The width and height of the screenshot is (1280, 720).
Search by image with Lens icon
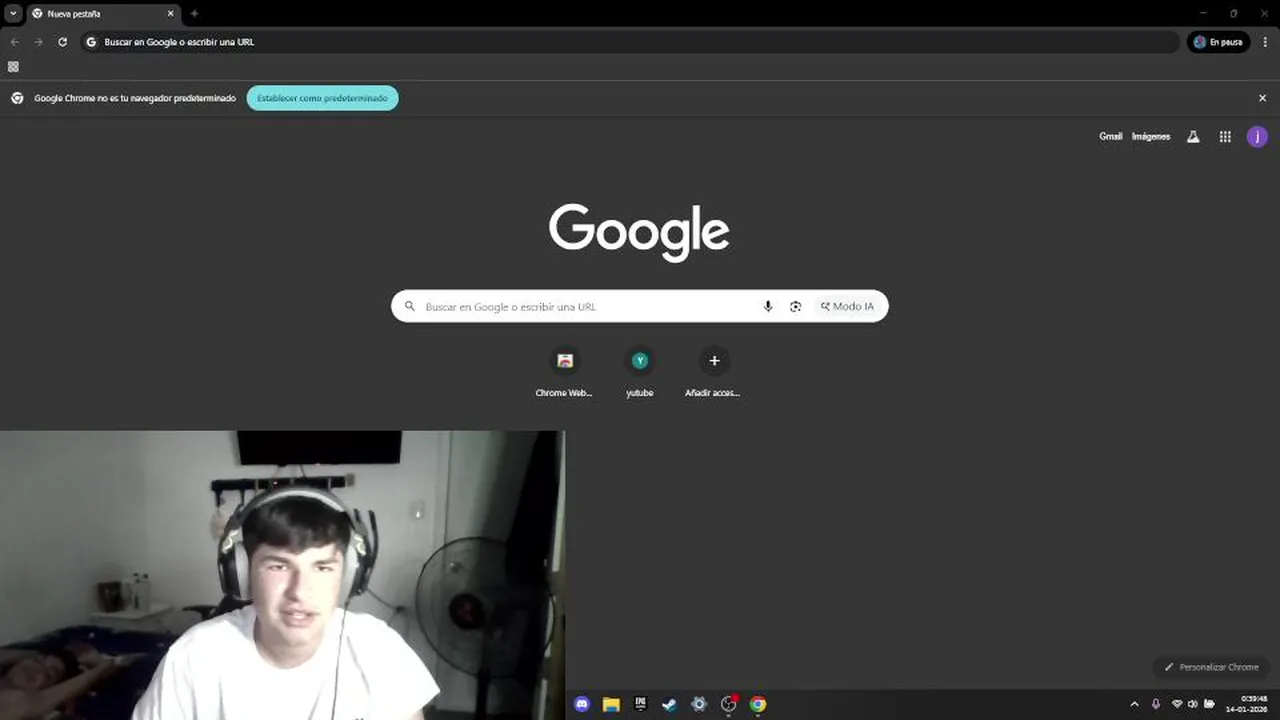point(795,306)
